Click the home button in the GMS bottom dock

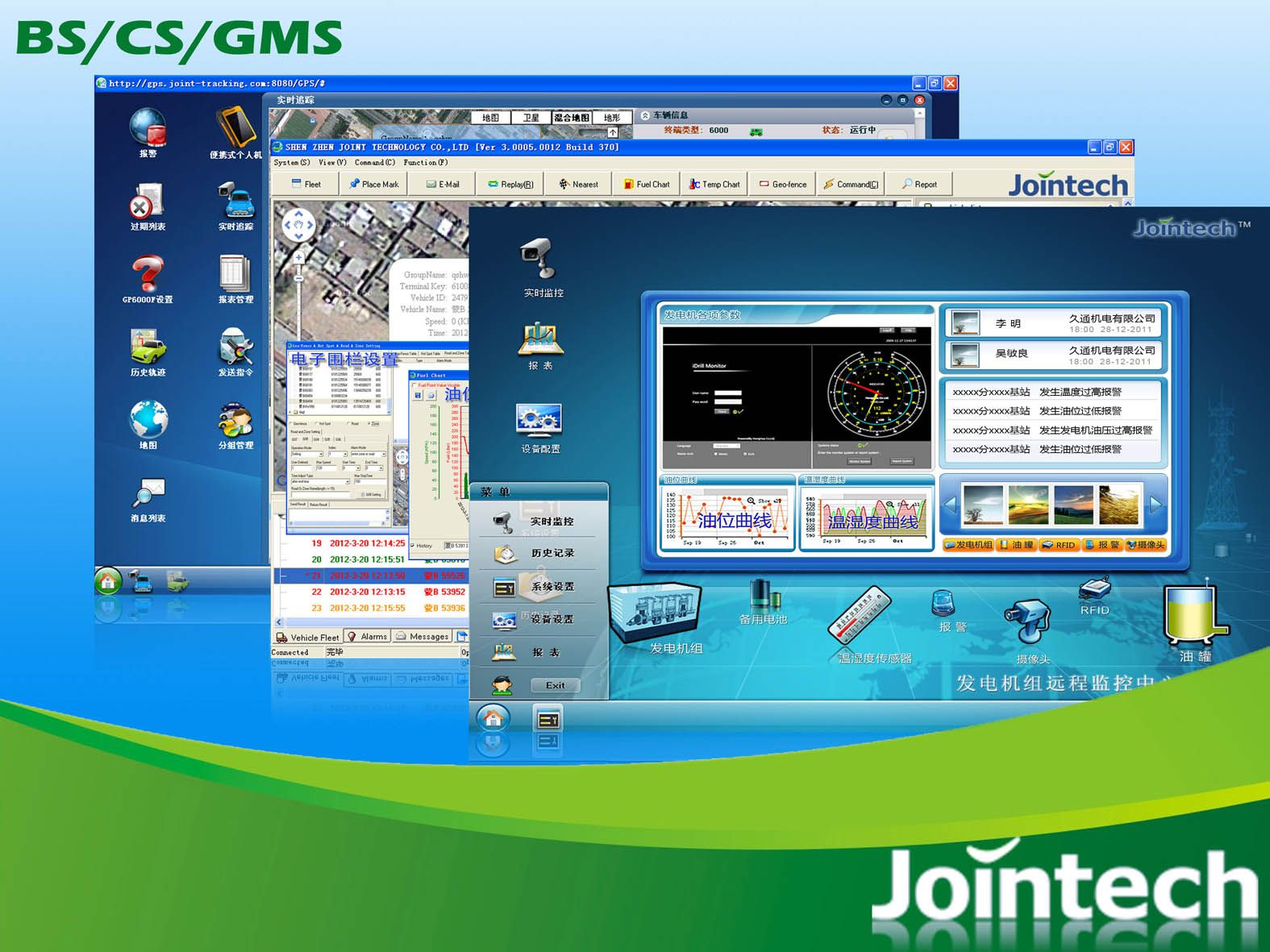coord(493,718)
